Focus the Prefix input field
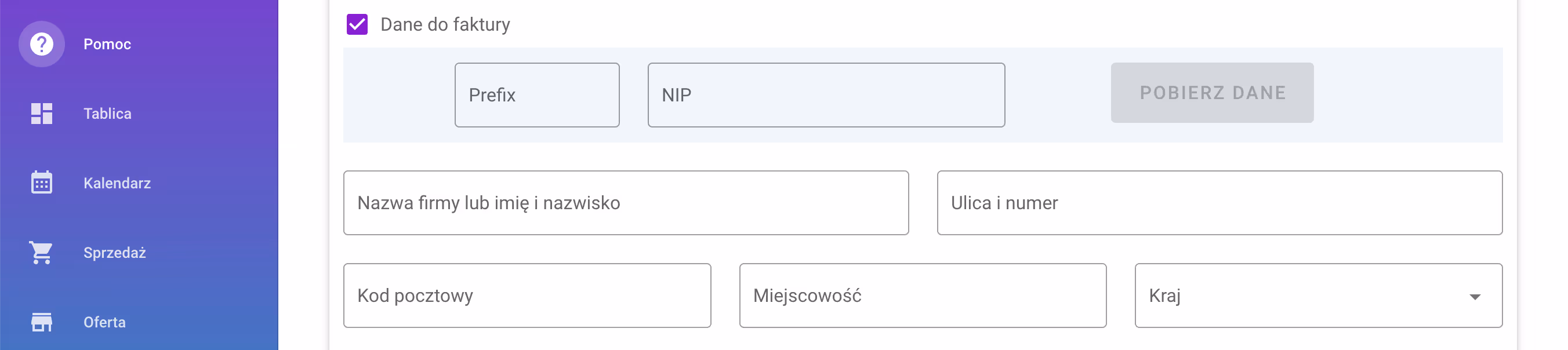The width and height of the screenshot is (1568, 350). (x=536, y=95)
